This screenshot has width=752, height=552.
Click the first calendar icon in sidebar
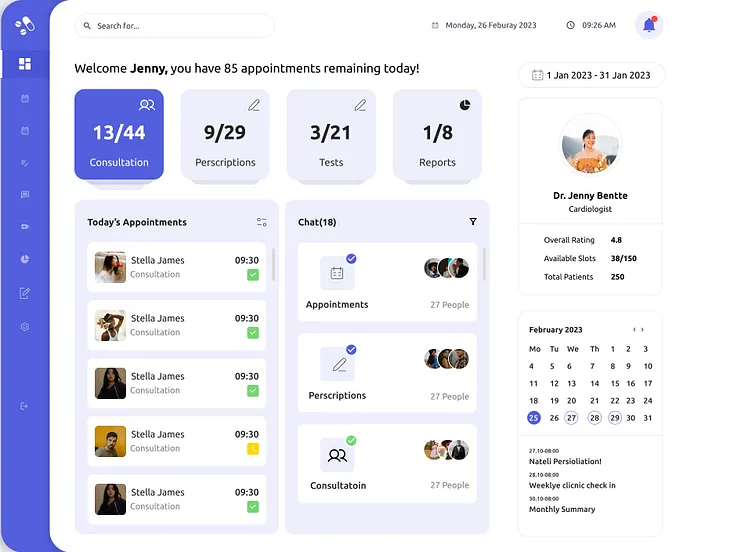25,98
